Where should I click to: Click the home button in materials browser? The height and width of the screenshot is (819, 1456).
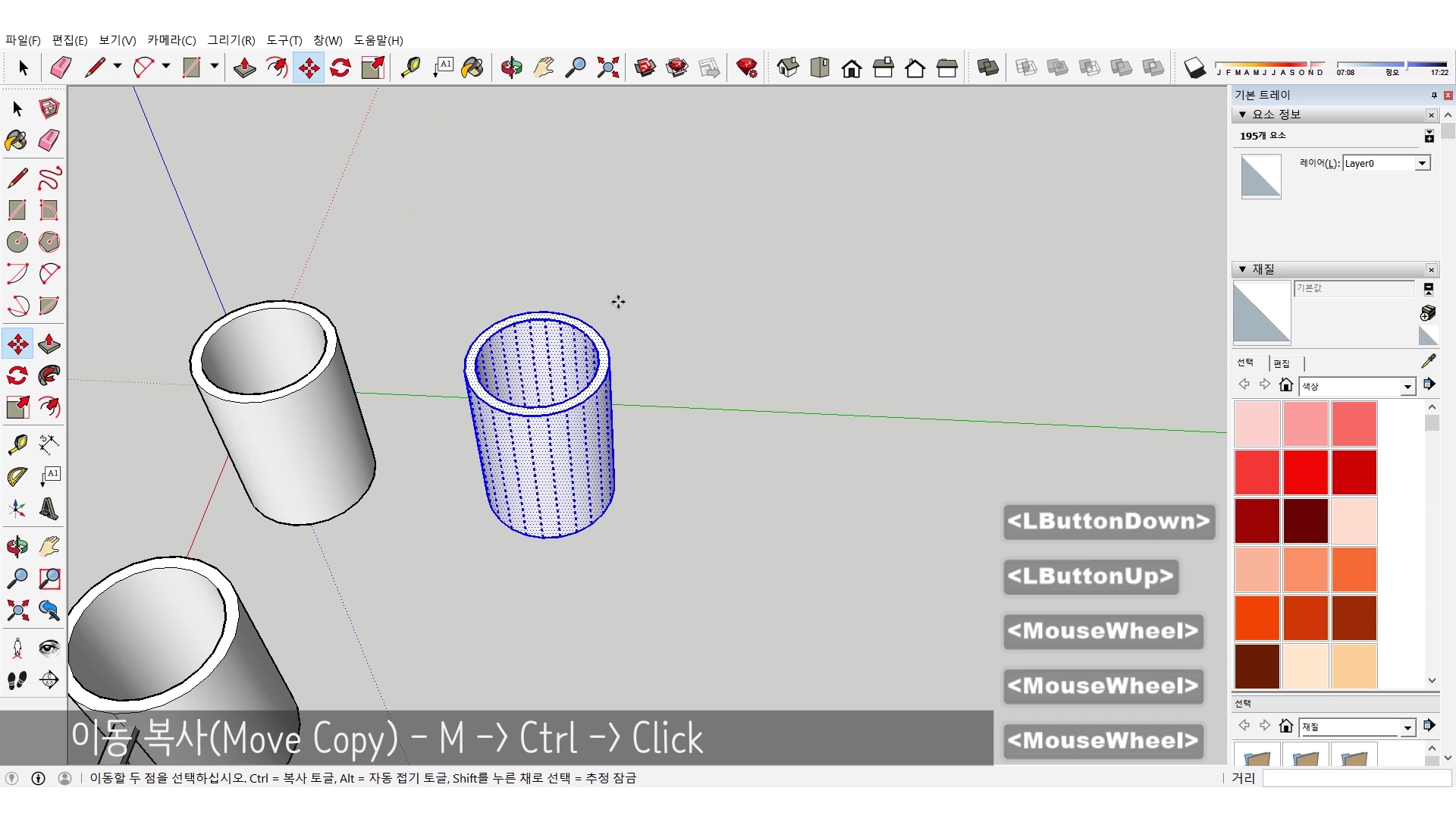(1285, 385)
